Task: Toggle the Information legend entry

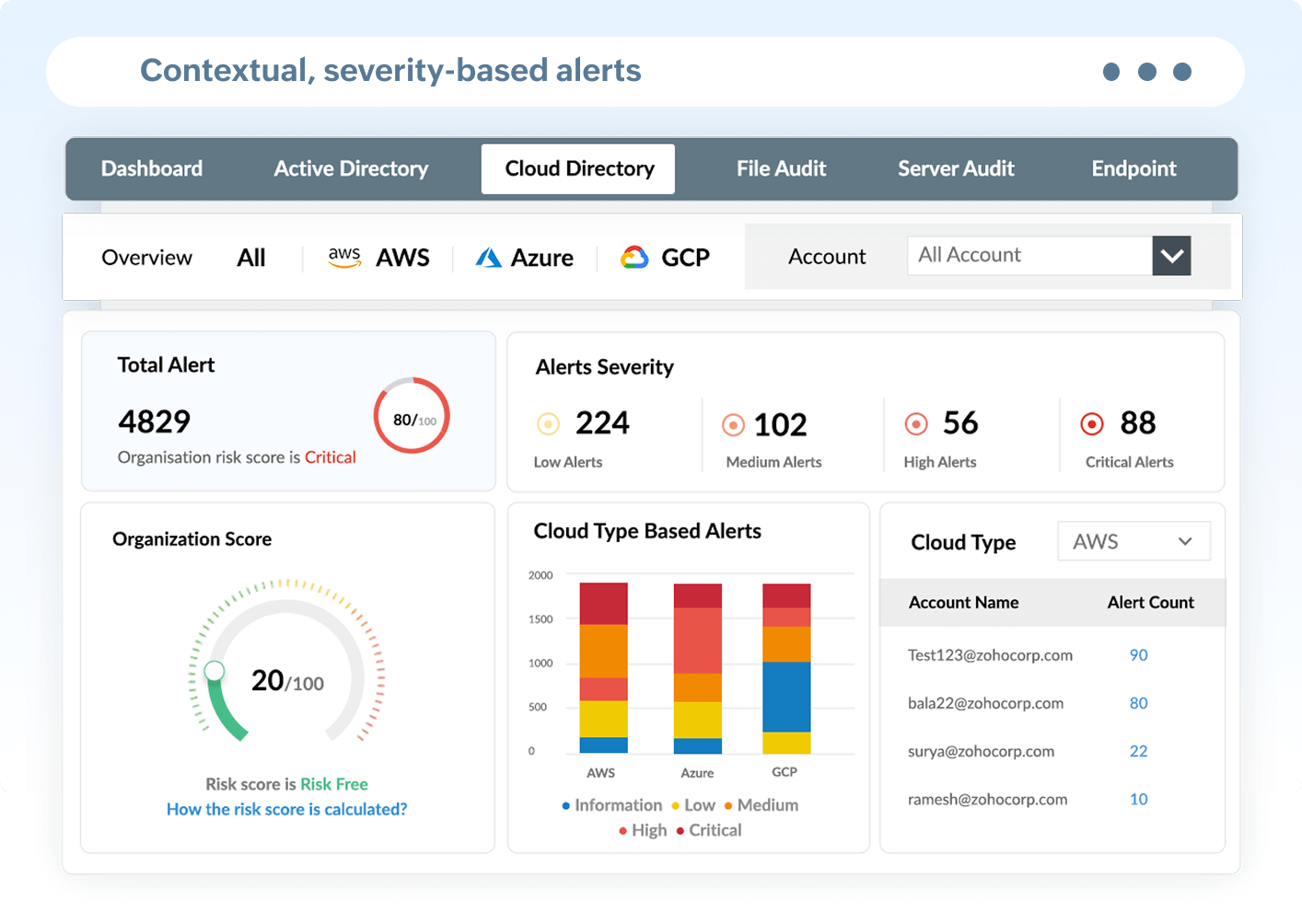Action: [x=612, y=805]
